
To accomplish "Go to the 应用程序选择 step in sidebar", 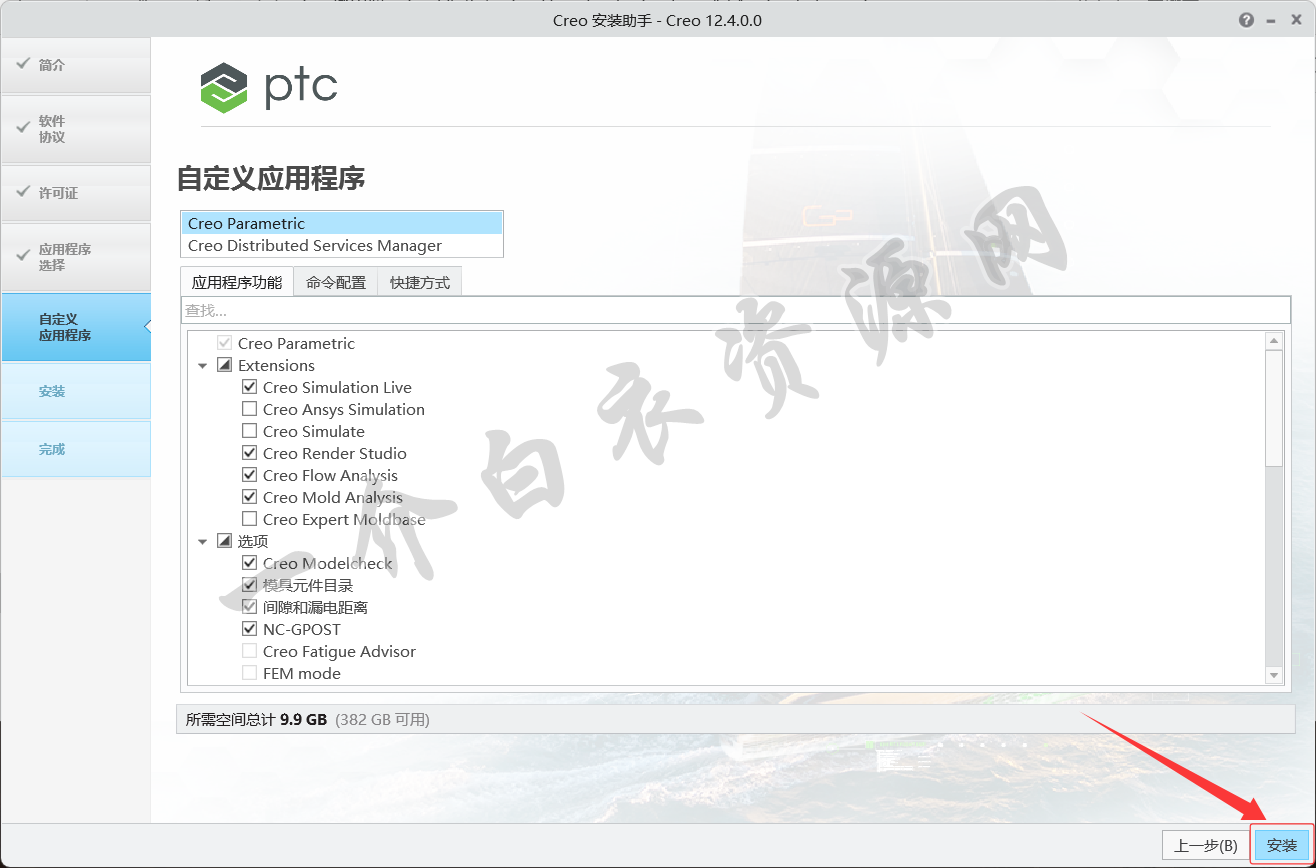I will tap(76, 257).
